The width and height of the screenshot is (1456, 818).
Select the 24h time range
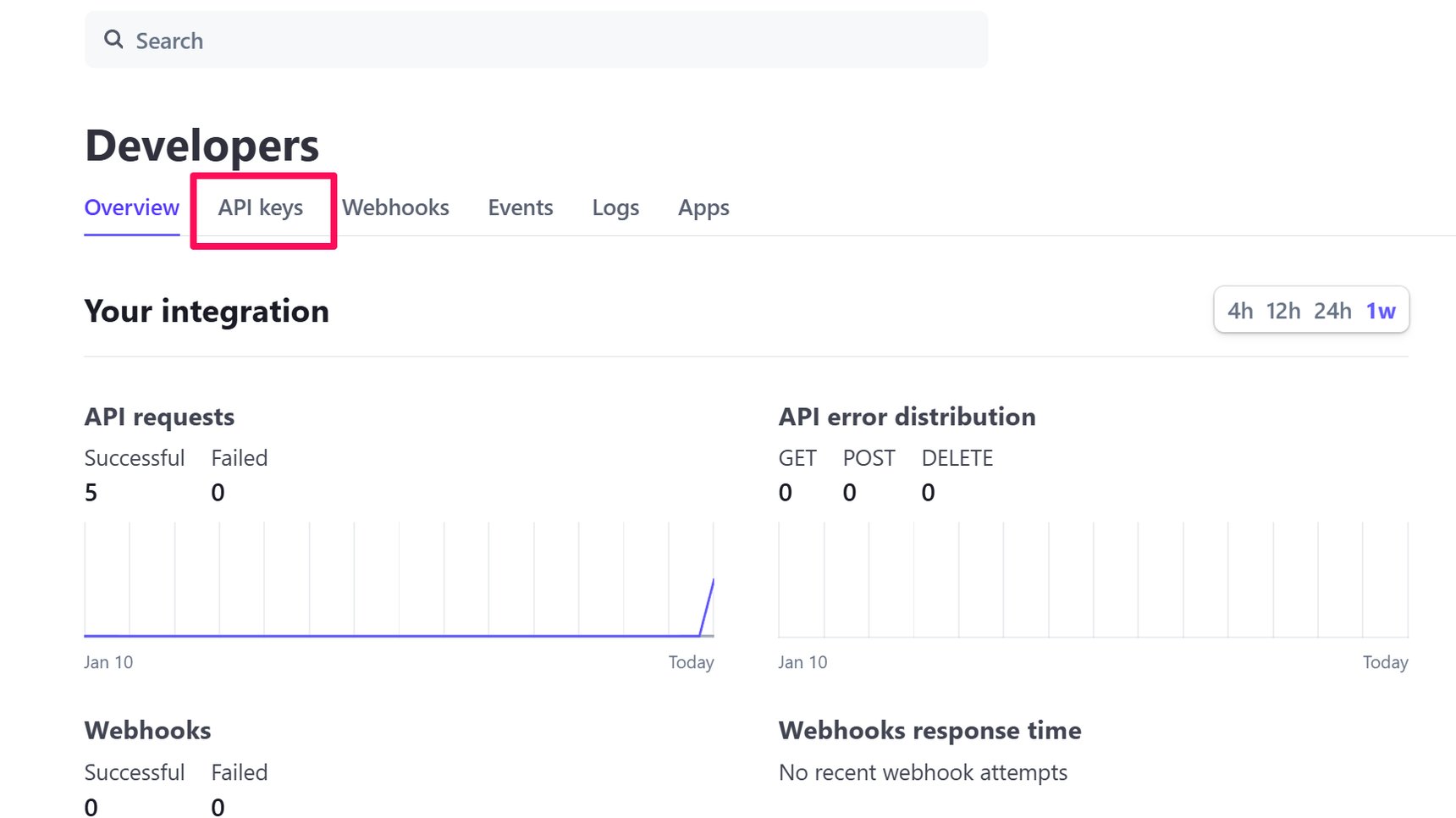coord(1333,311)
